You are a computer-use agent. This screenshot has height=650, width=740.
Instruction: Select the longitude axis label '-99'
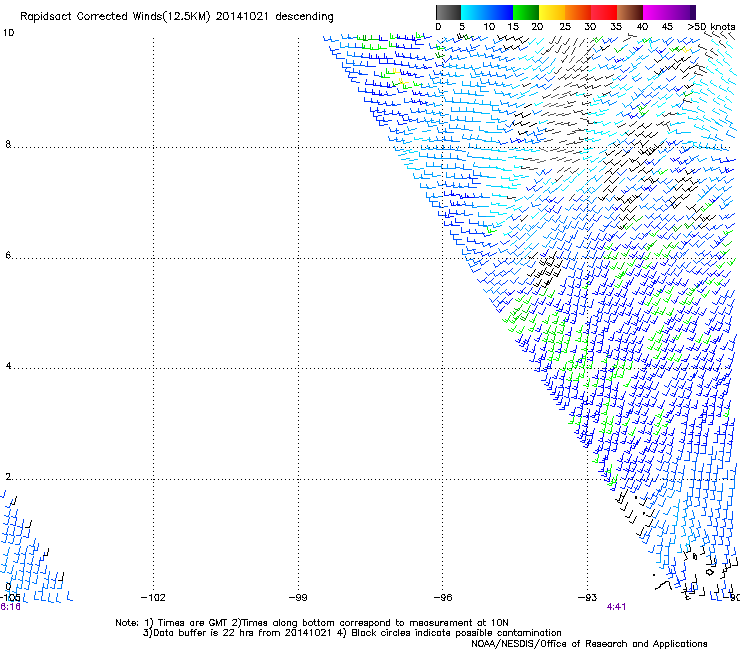[298, 598]
